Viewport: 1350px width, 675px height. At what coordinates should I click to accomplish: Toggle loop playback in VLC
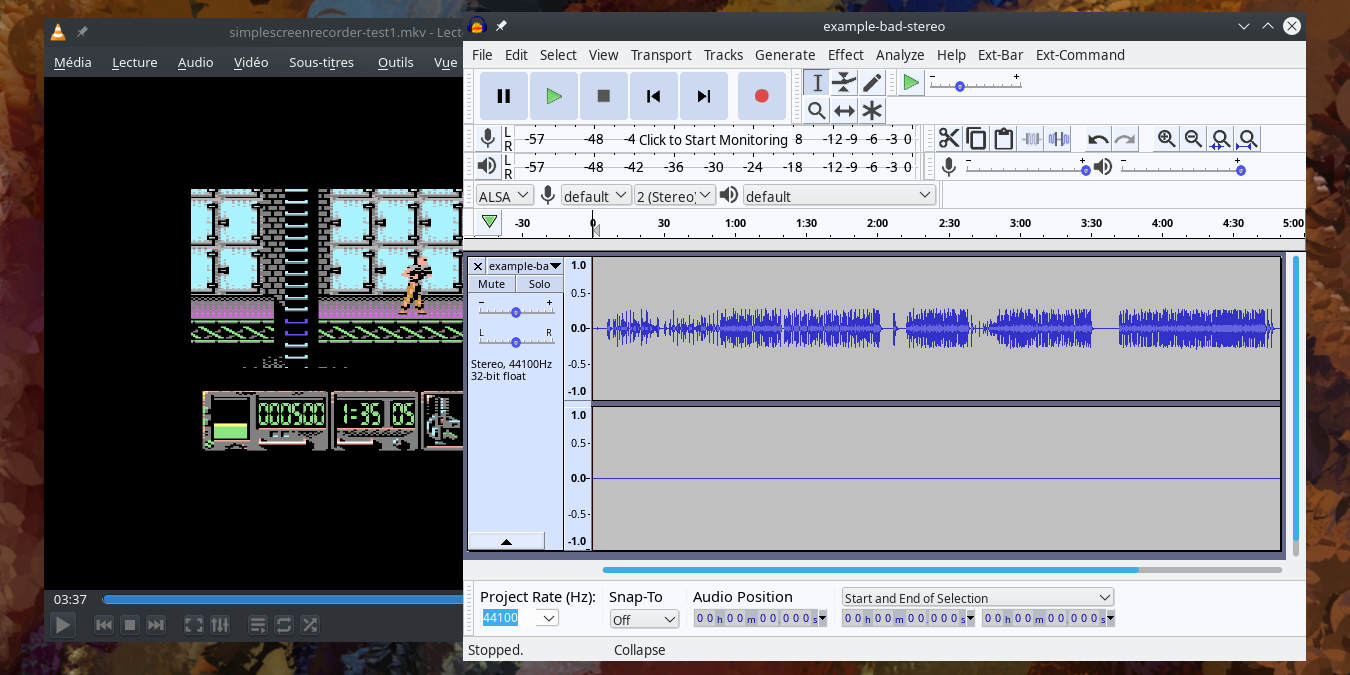[282, 624]
